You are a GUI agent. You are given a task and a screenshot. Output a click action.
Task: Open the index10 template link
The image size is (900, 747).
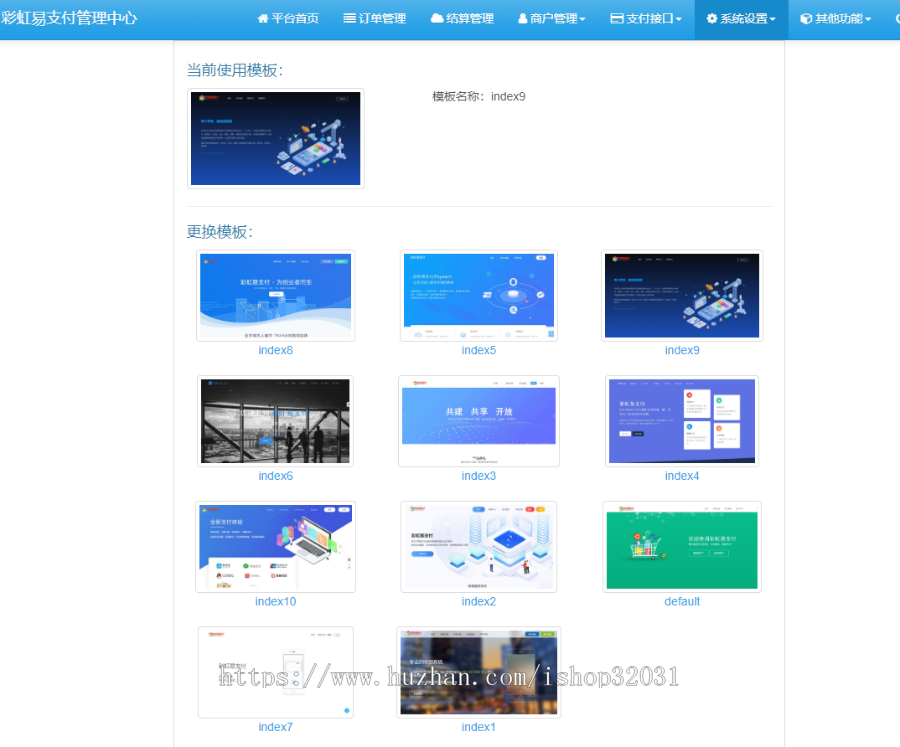275,601
